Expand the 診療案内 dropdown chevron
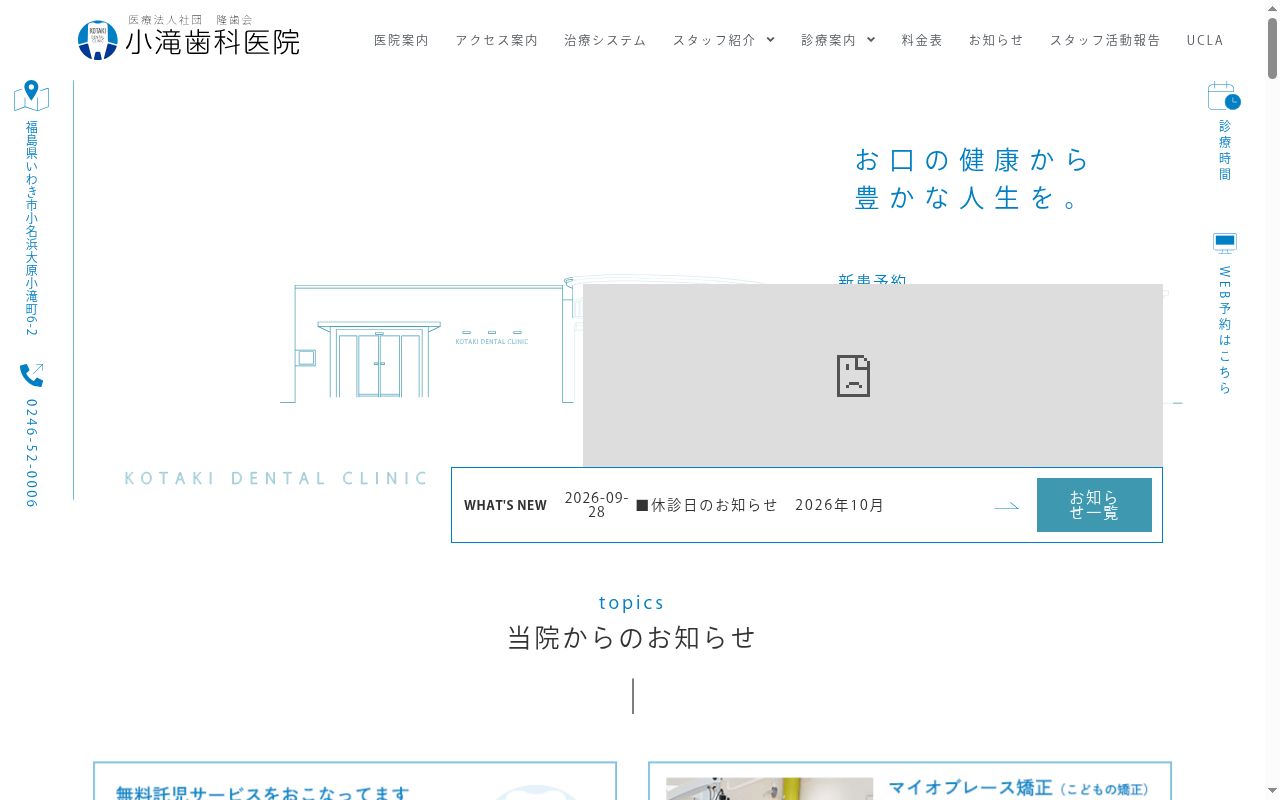The height and width of the screenshot is (800, 1280). [x=871, y=40]
